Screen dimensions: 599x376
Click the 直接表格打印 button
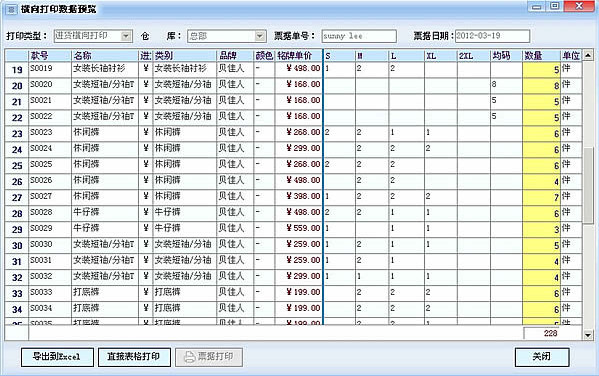point(134,357)
